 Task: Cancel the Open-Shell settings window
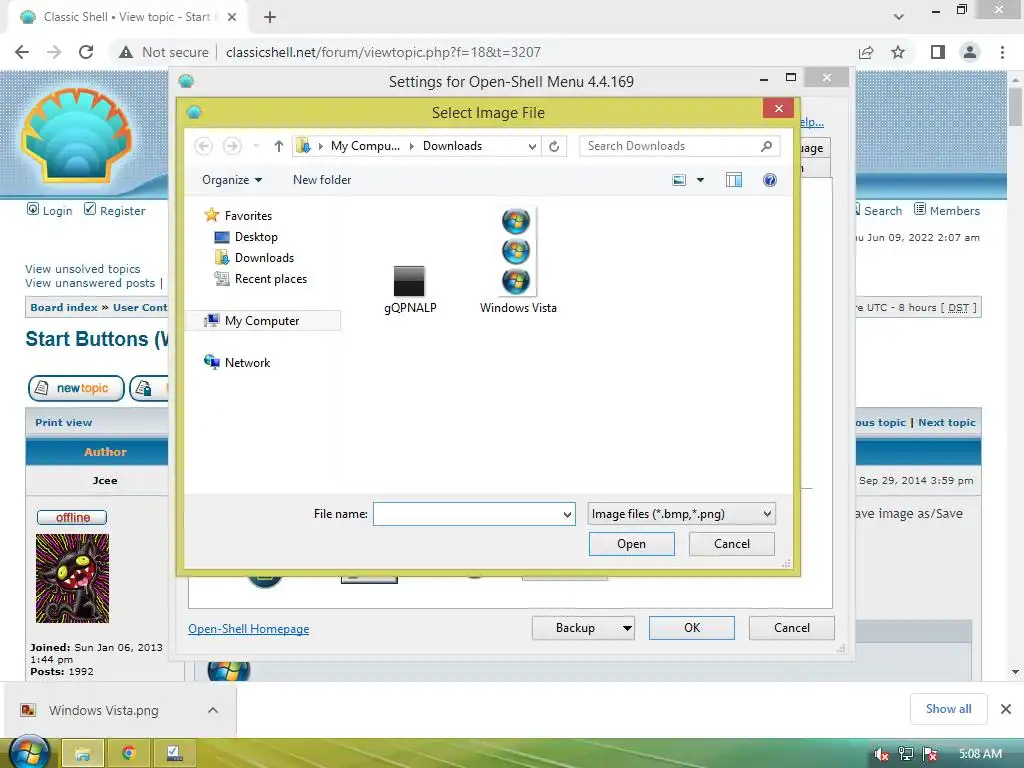coord(792,628)
